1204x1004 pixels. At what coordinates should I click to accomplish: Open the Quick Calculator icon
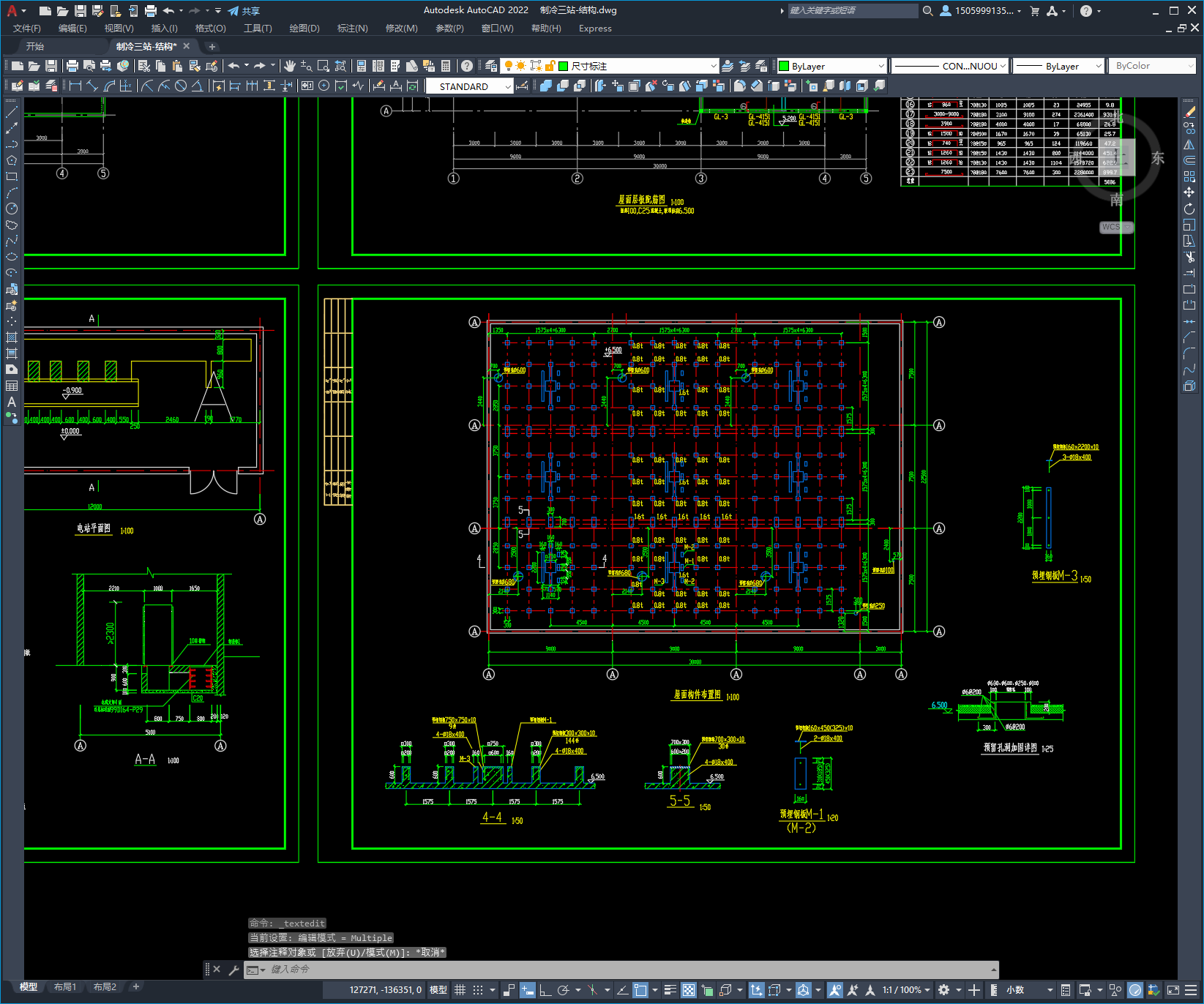[x=446, y=66]
